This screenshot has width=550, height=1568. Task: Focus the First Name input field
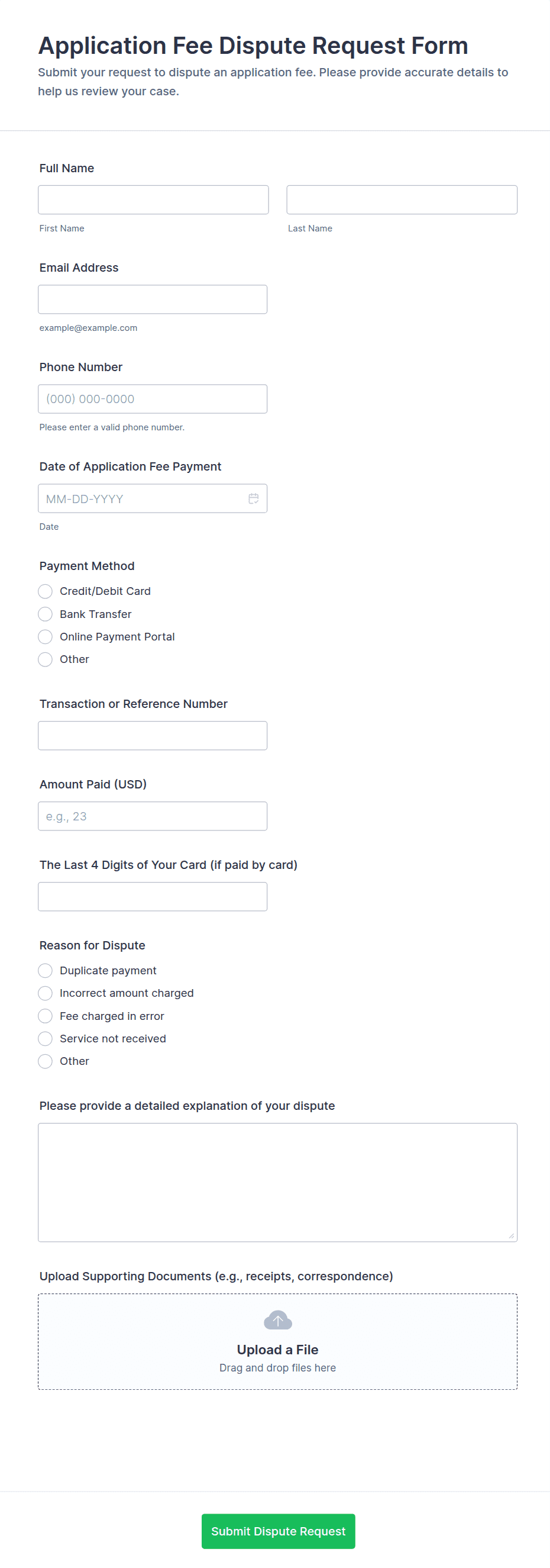(x=153, y=199)
